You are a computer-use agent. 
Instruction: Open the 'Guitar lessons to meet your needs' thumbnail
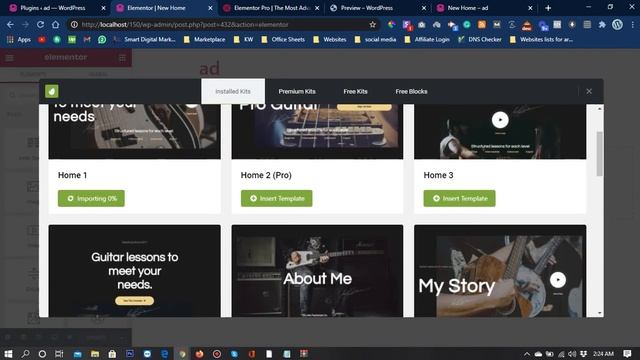134,271
